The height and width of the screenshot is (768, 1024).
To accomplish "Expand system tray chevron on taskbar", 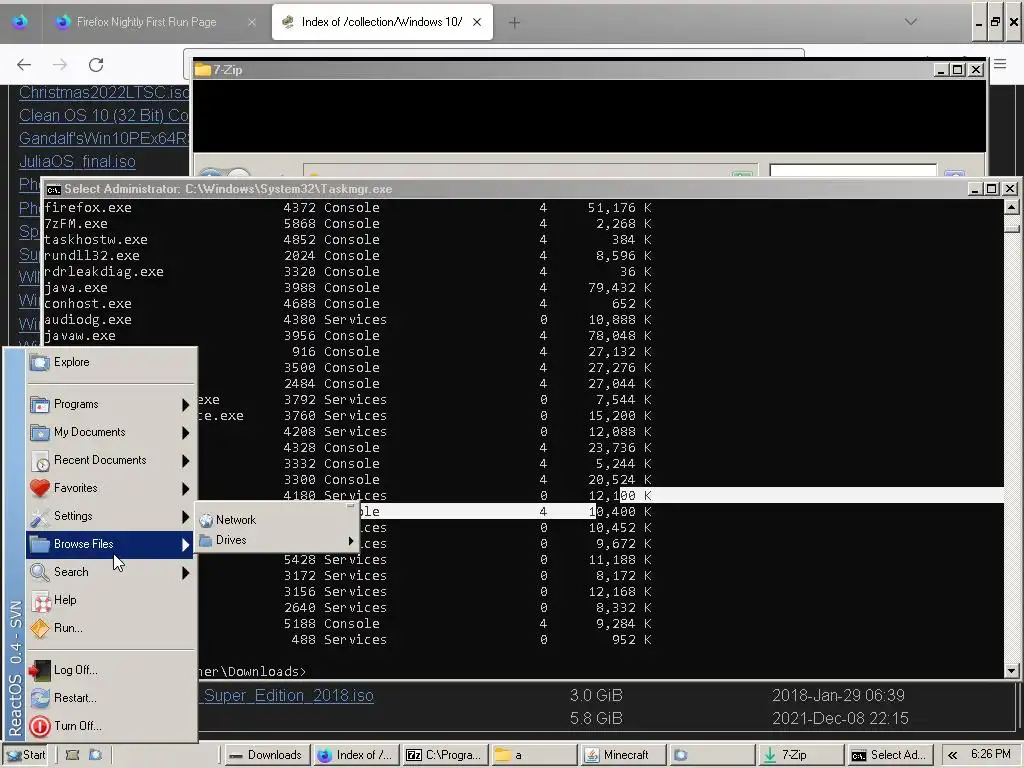I will tap(952, 755).
